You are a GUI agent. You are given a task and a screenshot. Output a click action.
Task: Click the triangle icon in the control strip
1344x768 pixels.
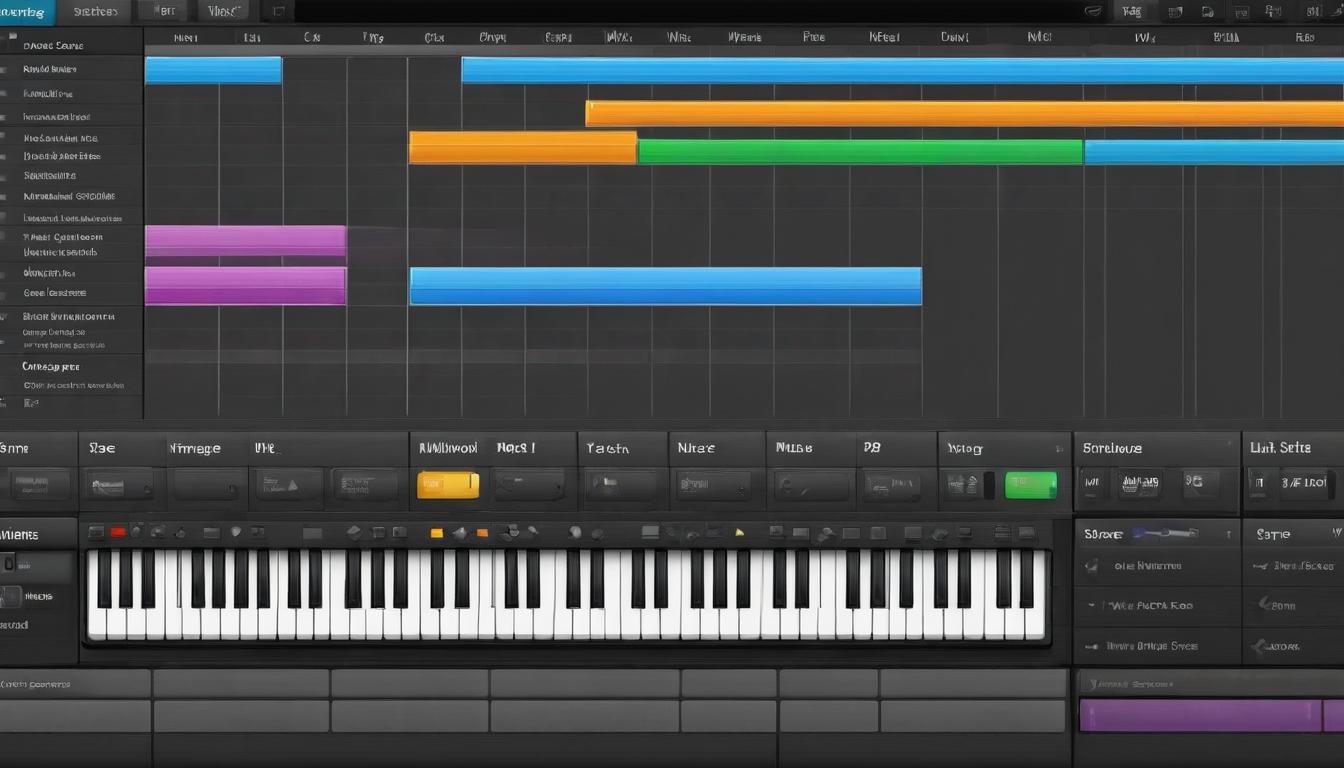[293, 485]
